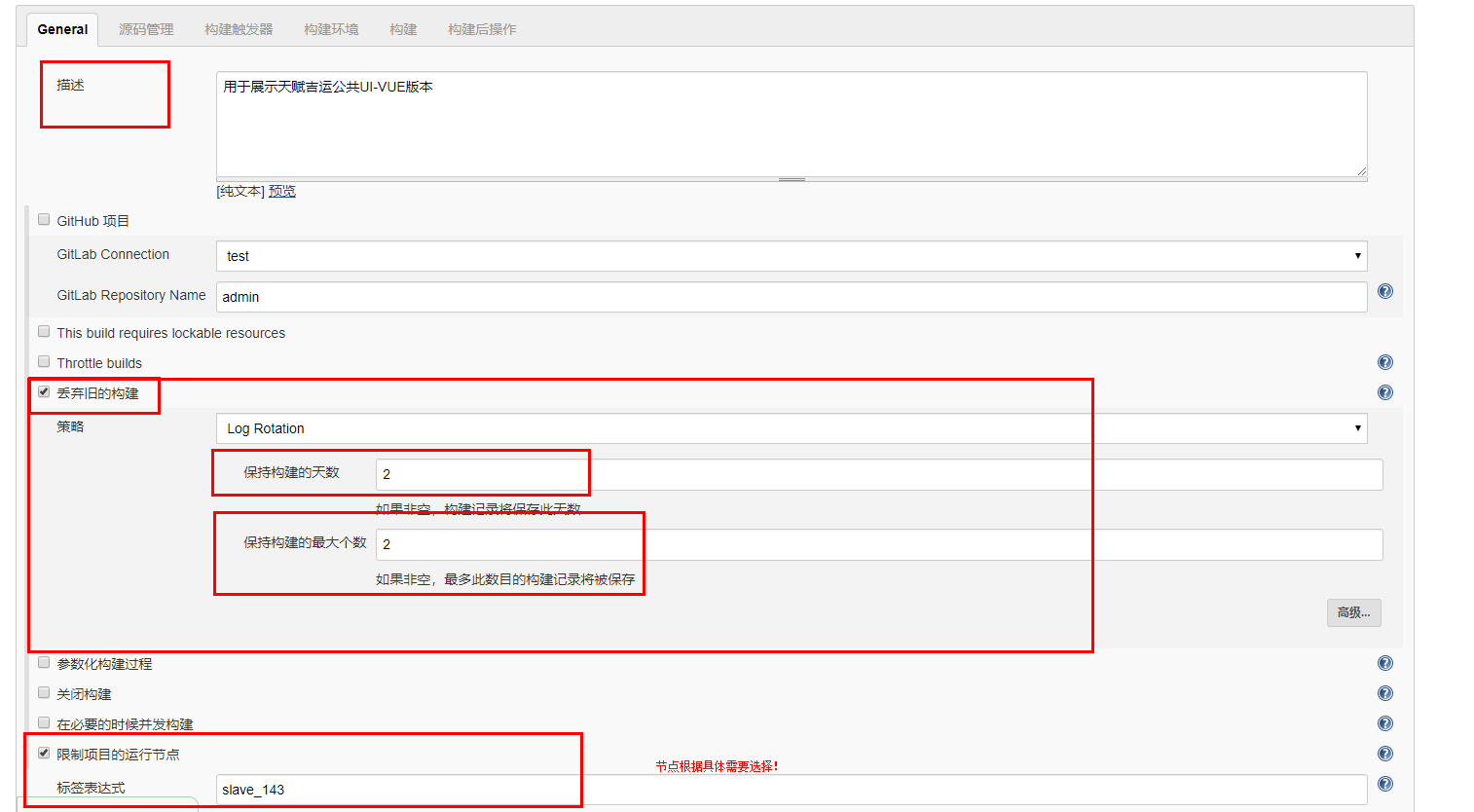Open help icon for 参数化构建过程

(1385, 663)
